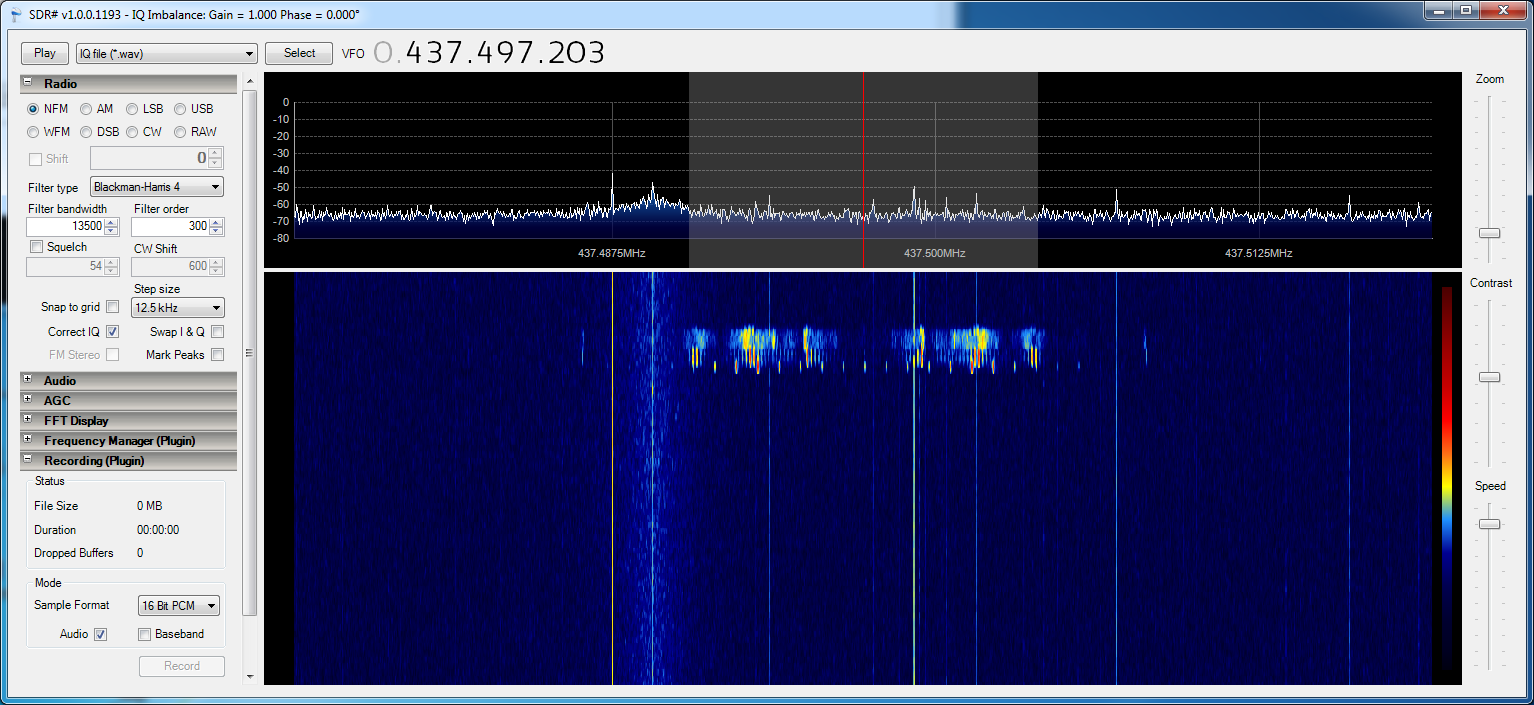Click the waterfall color gradient bar

1447,478
